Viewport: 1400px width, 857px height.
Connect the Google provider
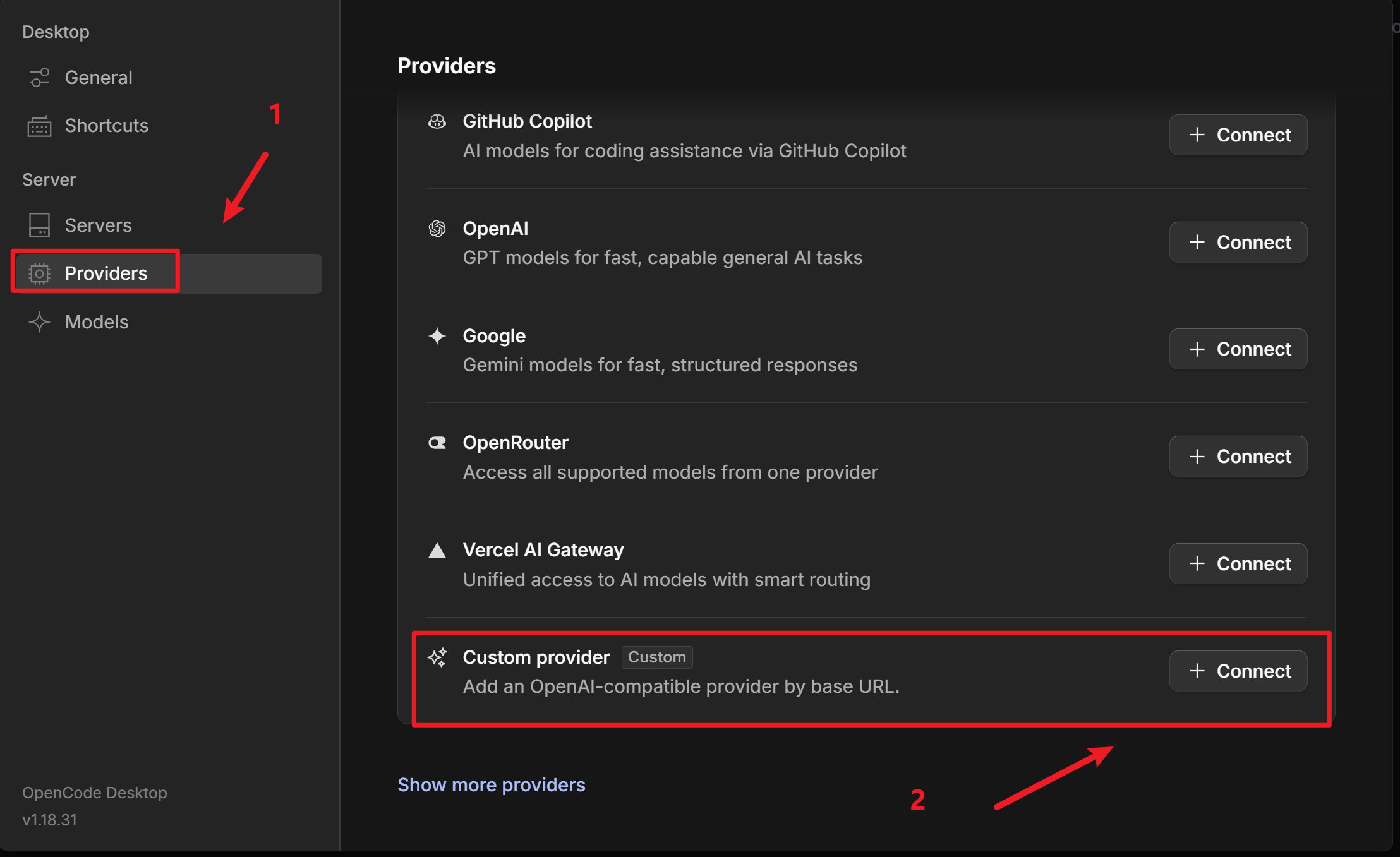1238,349
